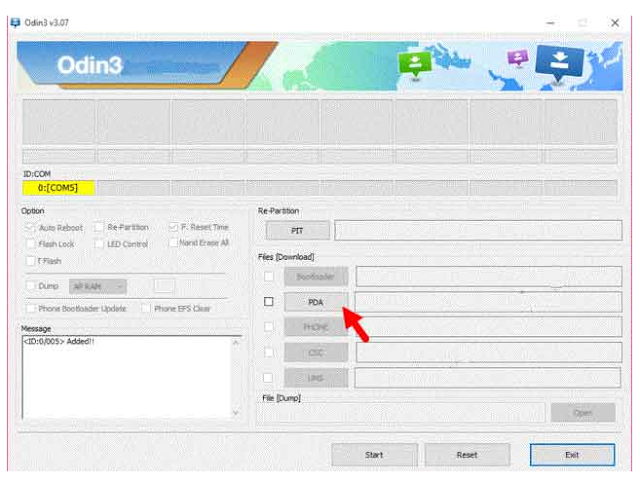The height and width of the screenshot is (483, 640).
Task: Check Phone Bootloader Update option
Action: (31, 308)
